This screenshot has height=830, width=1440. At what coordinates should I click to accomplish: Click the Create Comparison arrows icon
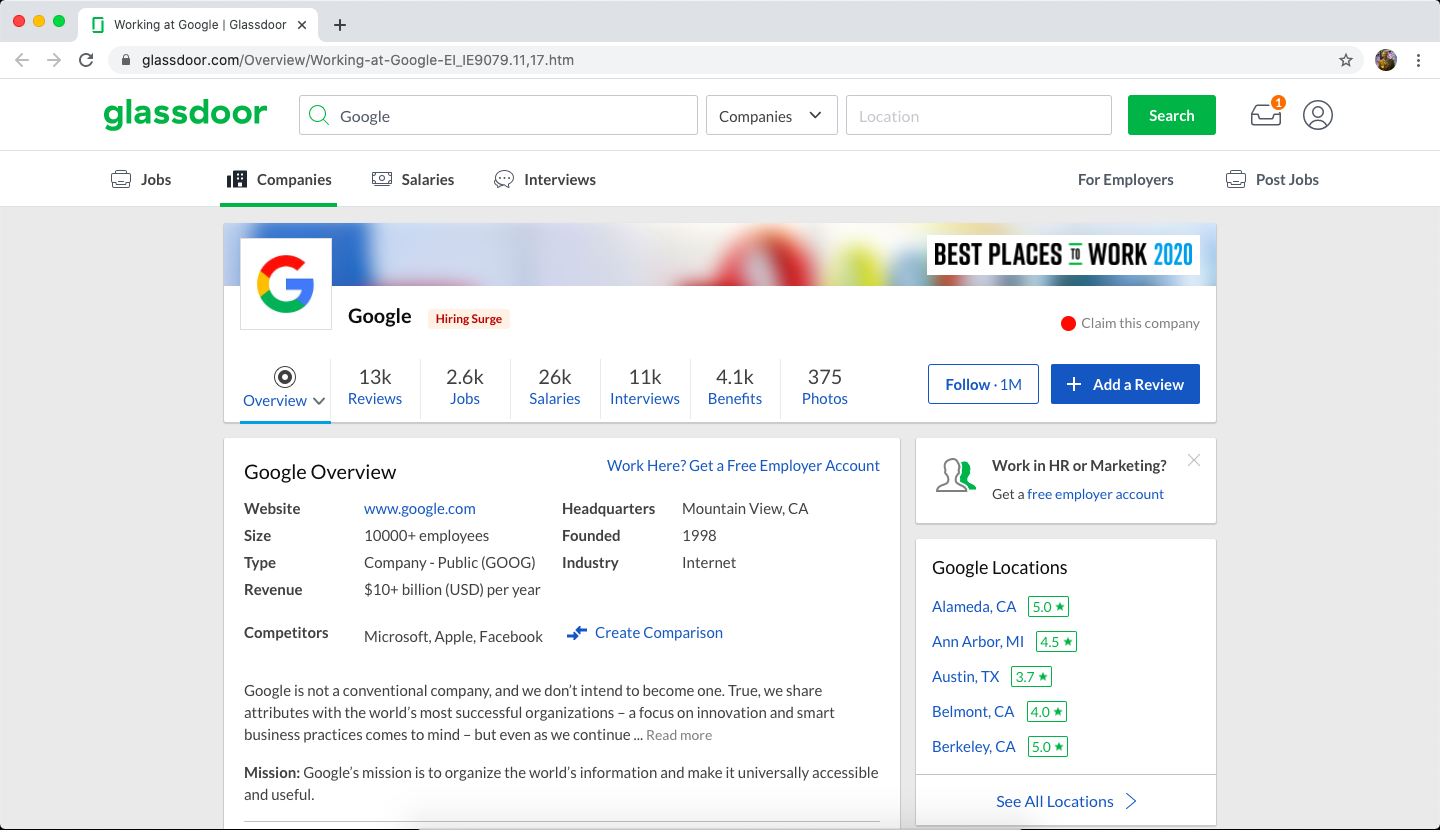point(577,633)
